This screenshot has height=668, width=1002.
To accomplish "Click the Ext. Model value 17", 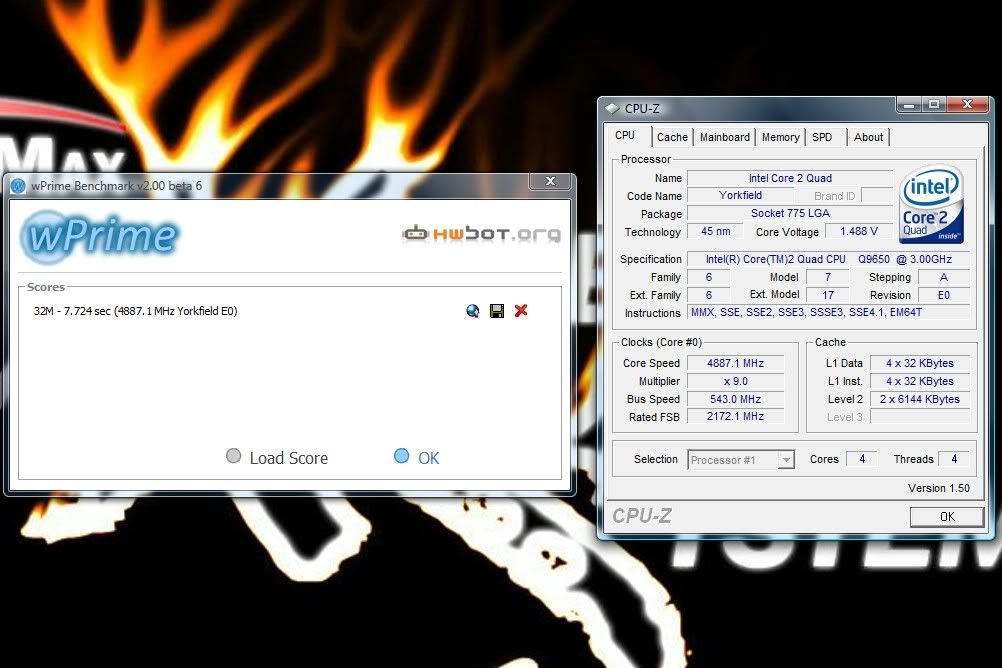I will (828, 295).
